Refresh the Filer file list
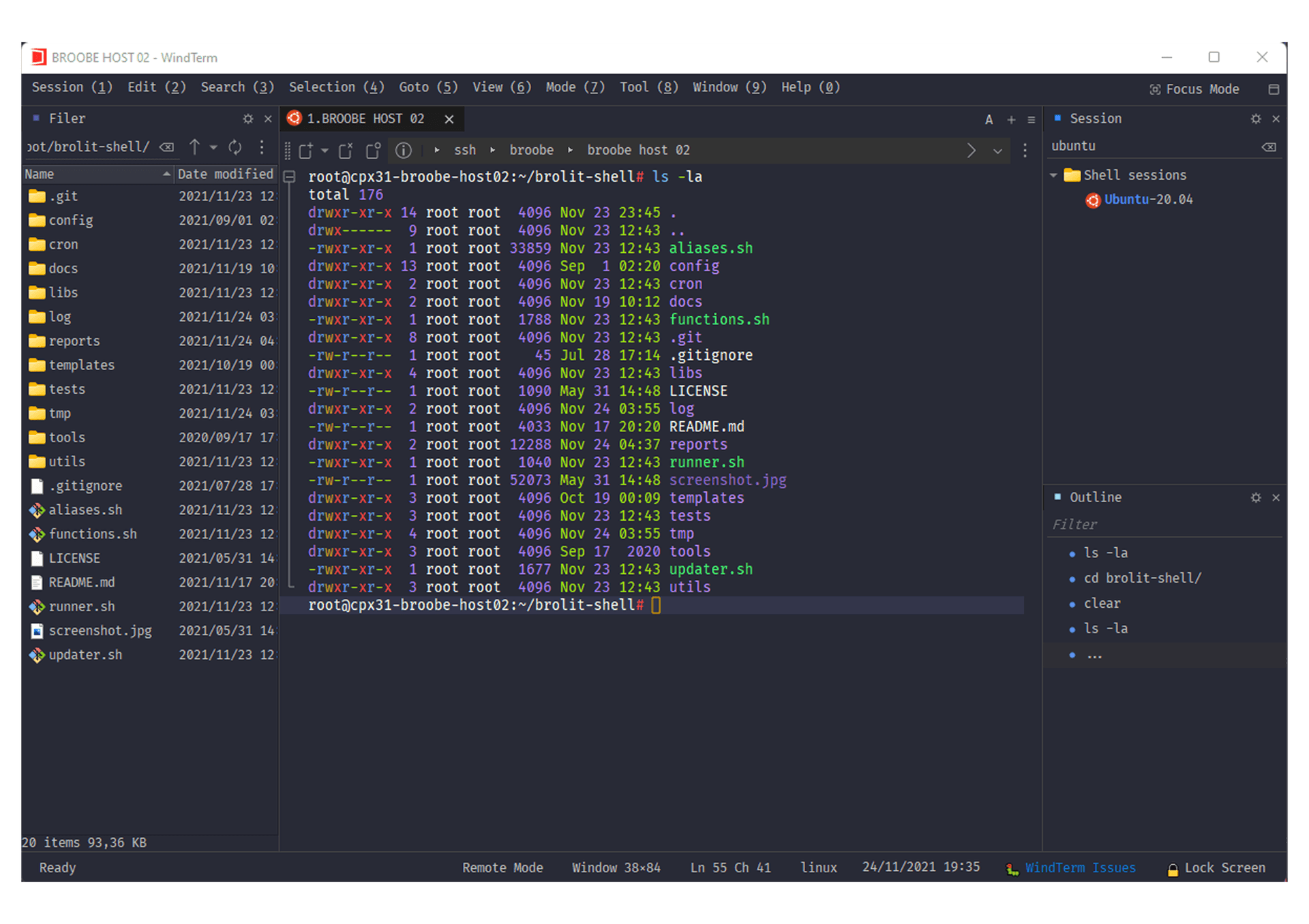Viewport: 1309px width, 924px height. click(x=235, y=147)
